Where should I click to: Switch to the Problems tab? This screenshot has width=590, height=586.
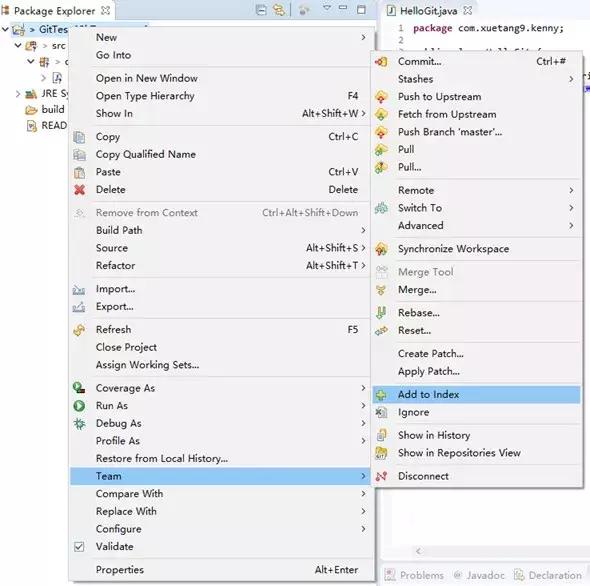(x=415, y=575)
